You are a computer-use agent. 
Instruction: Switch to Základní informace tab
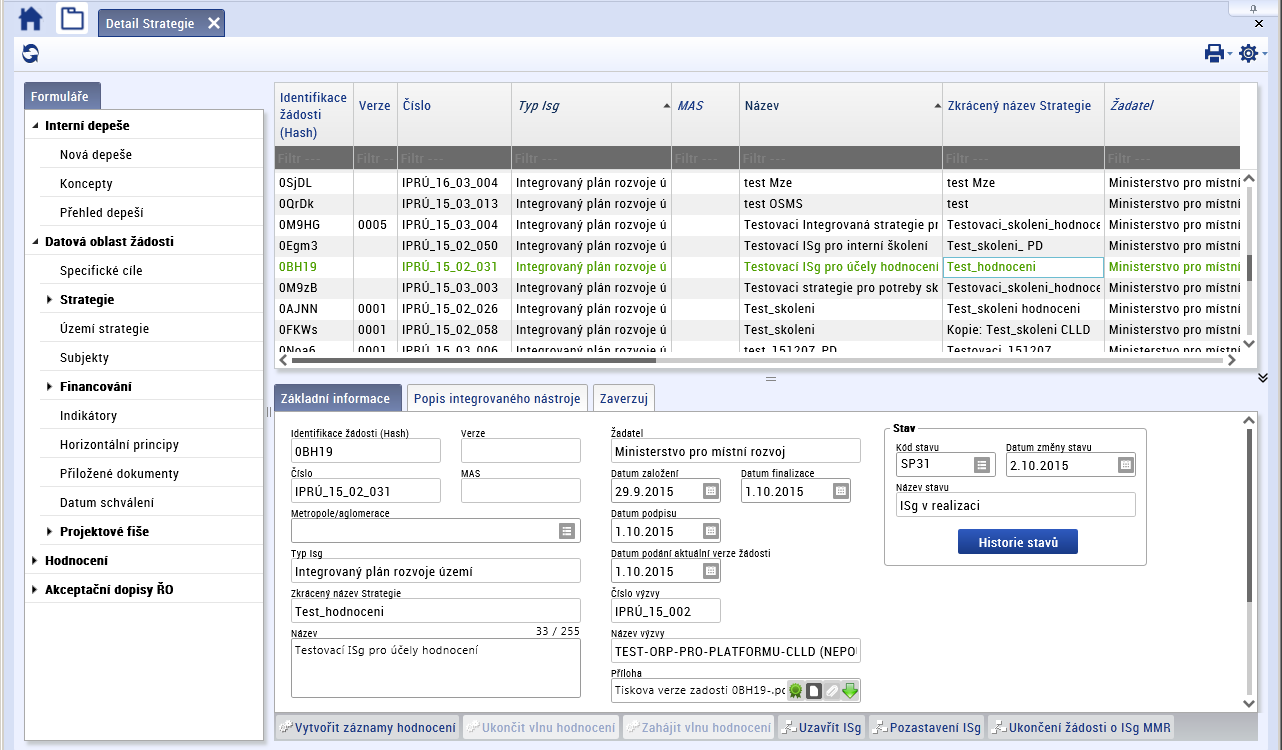point(338,398)
